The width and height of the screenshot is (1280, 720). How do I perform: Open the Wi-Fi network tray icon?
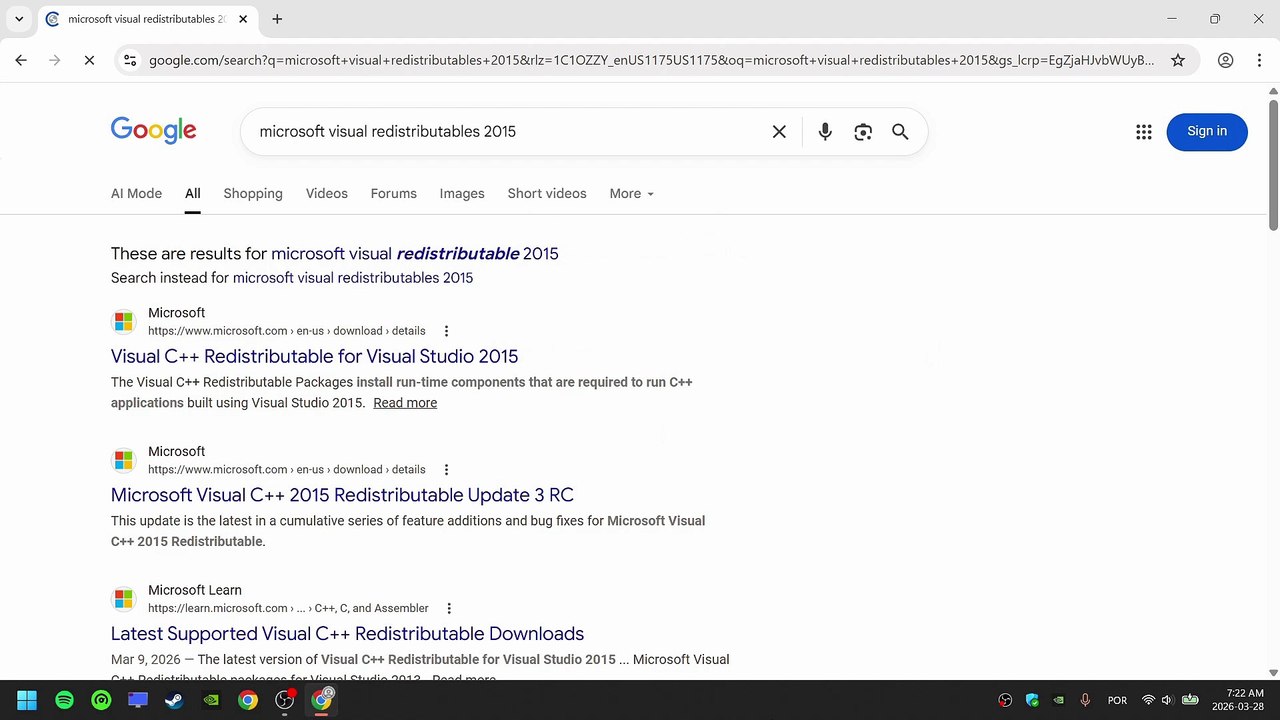pyautogui.click(x=1148, y=700)
